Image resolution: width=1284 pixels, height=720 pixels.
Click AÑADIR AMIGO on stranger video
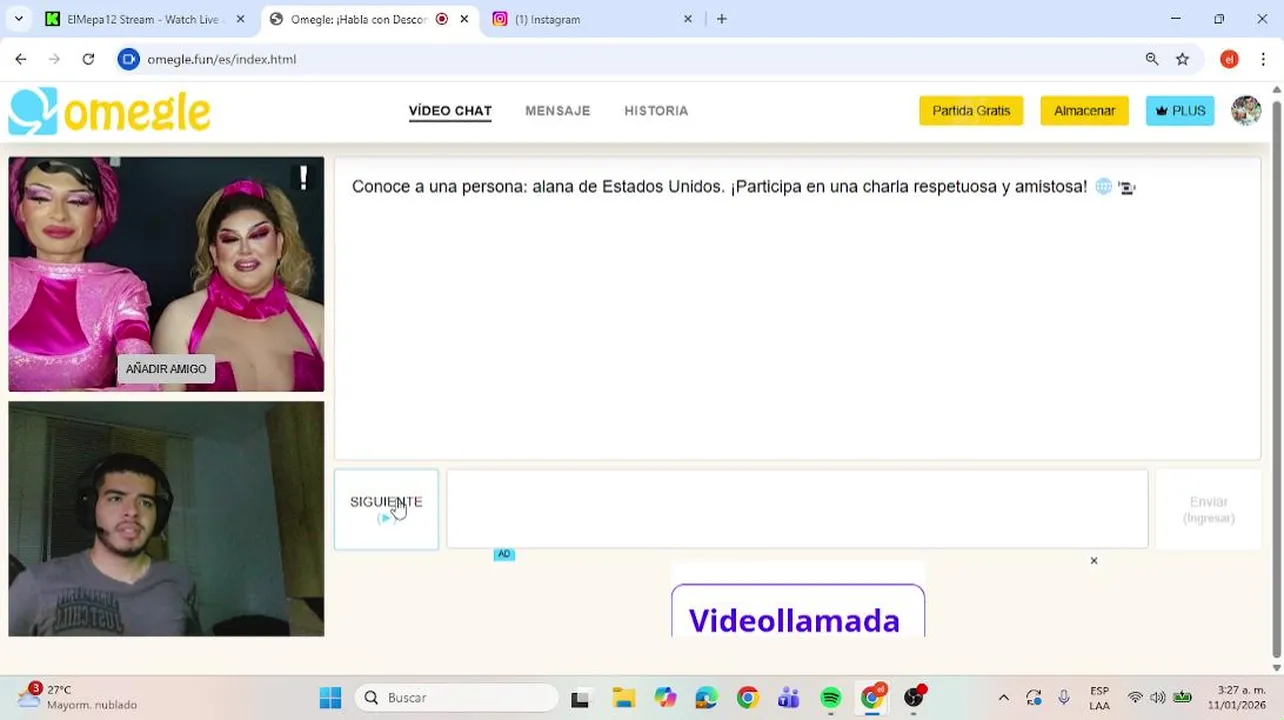coord(166,369)
